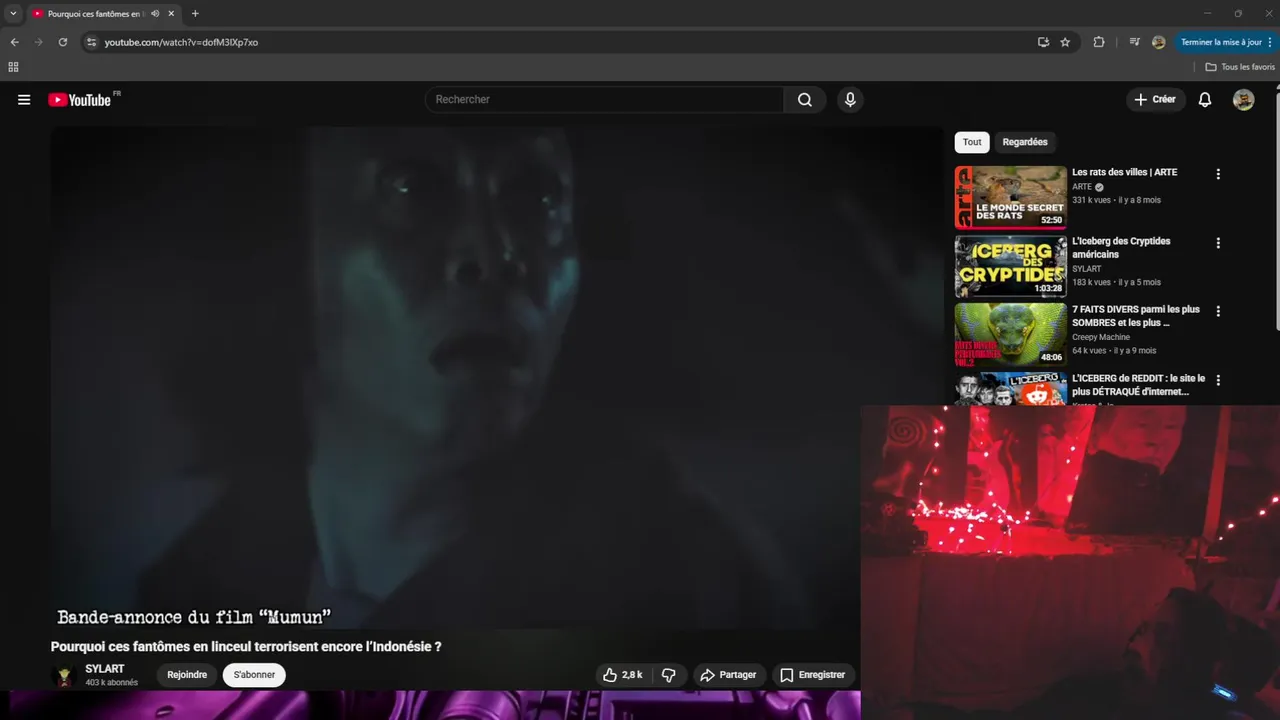1280x720 pixels.
Task: Go forward in browser history
Action: click(x=38, y=42)
